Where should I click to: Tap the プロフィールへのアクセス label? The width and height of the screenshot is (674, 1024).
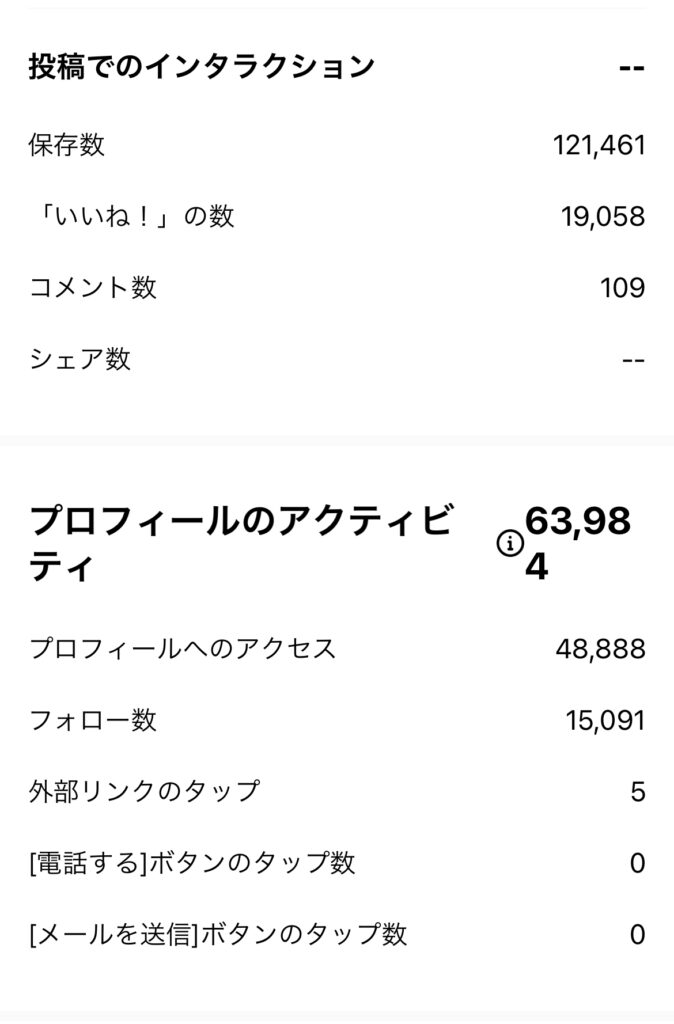pos(182,649)
